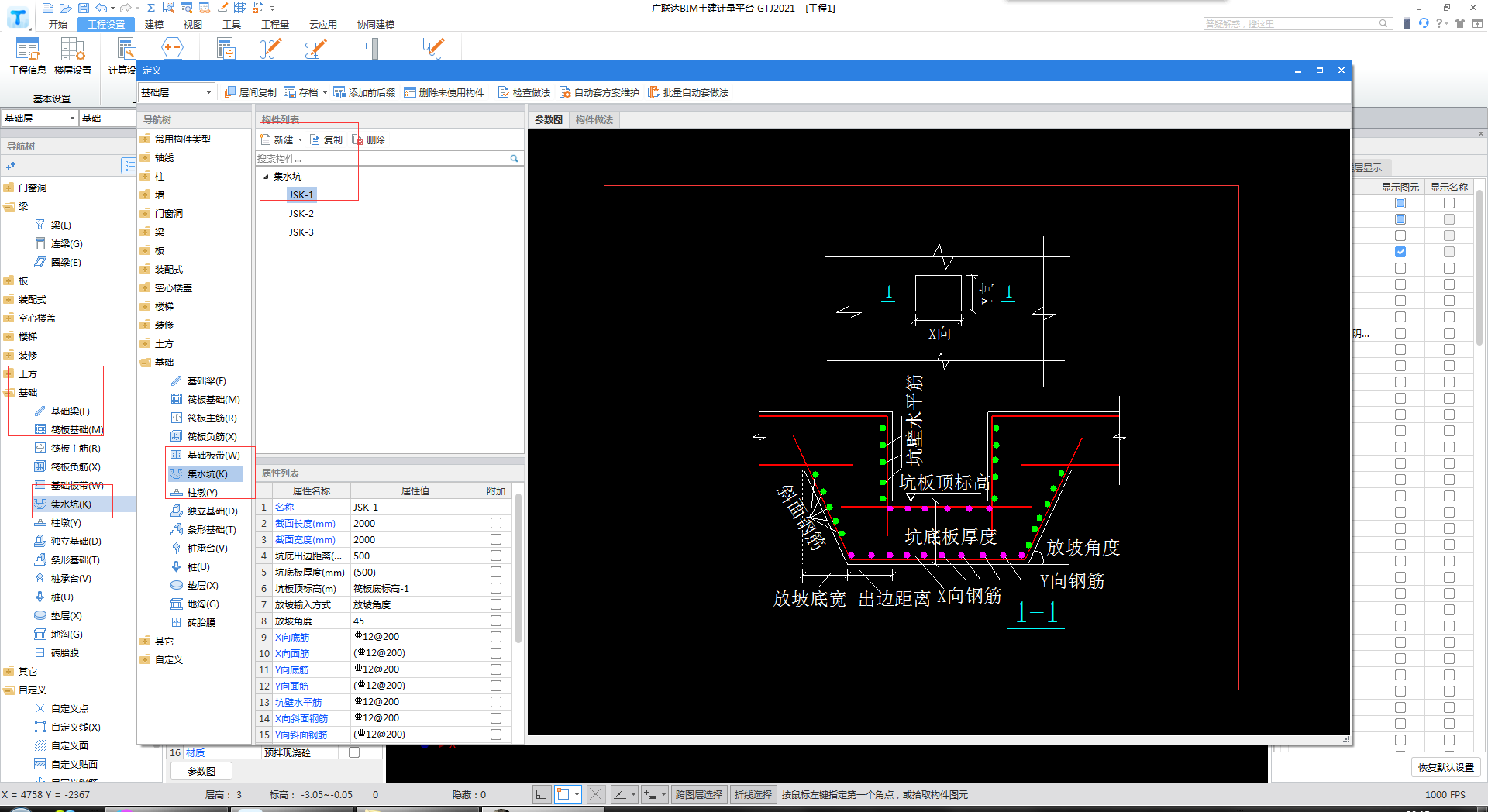This screenshot has width=1488, height=812.
Task: Select 筏板主筋(R) in dialog navigation tree
Action: [x=204, y=418]
